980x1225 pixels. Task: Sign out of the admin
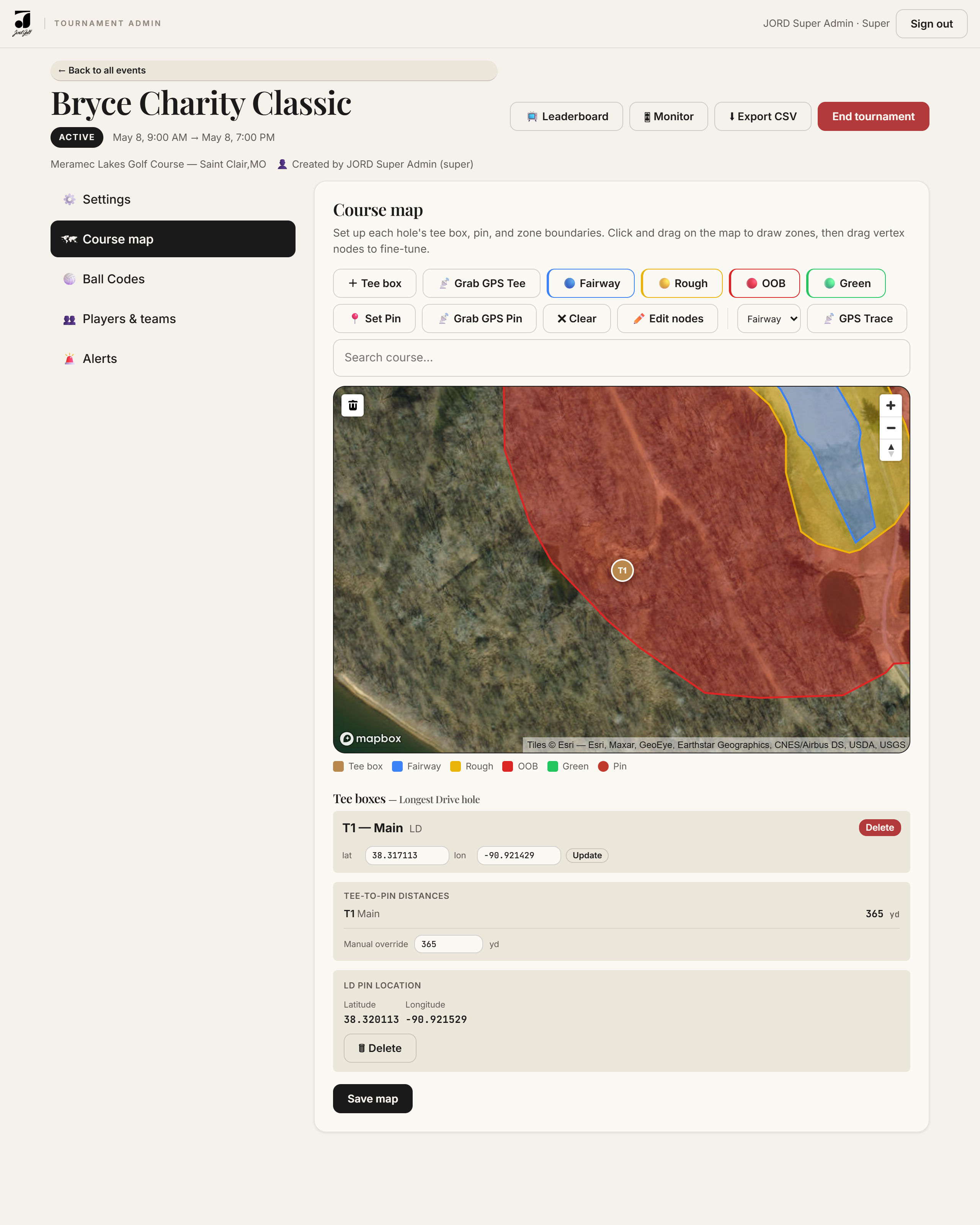pyautogui.click(x=931, y=24)
